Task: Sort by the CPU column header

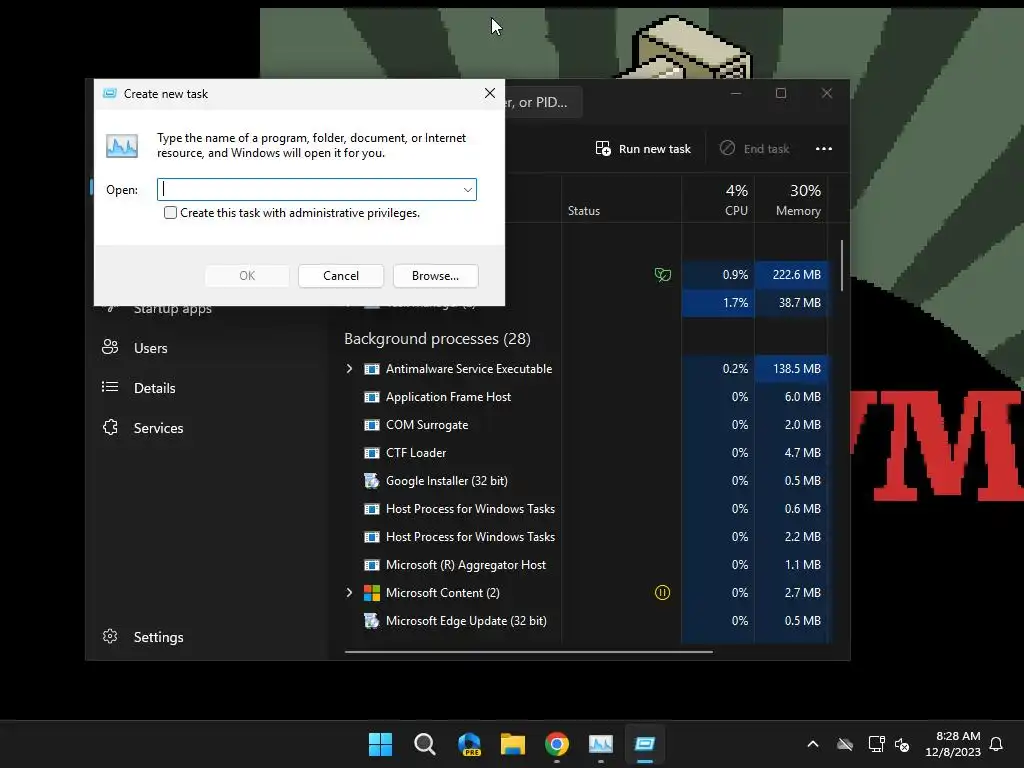Action: pyautogui.click(x=718, y=200)
